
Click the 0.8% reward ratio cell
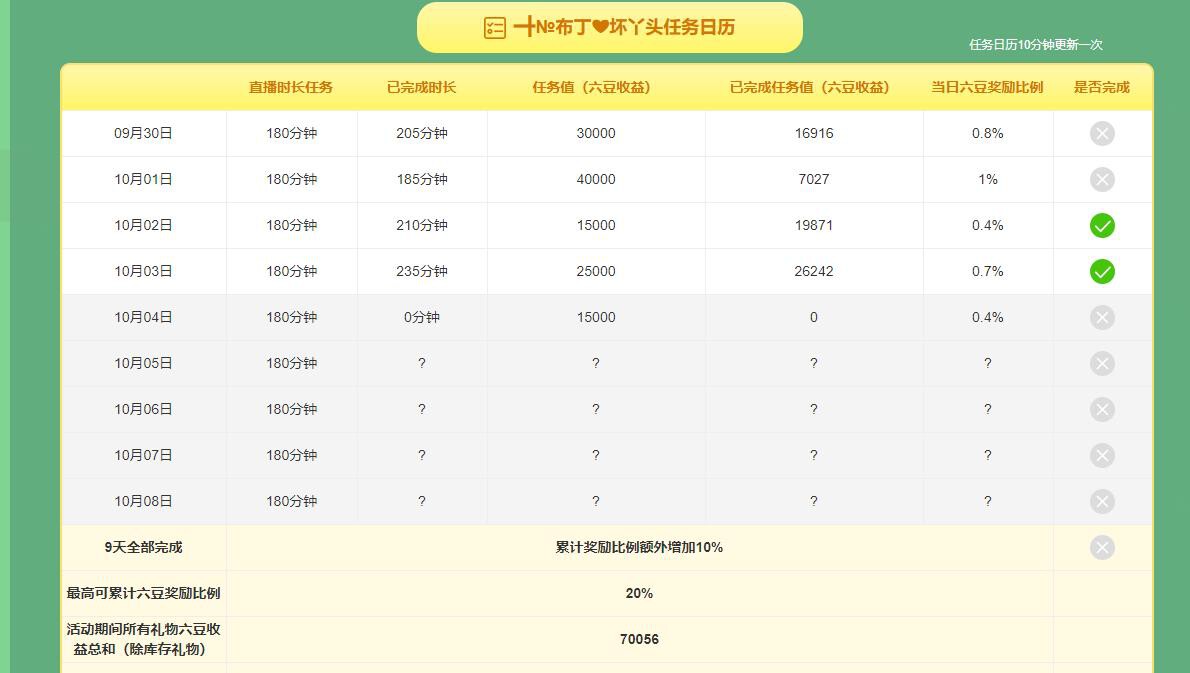coord(987,134)
